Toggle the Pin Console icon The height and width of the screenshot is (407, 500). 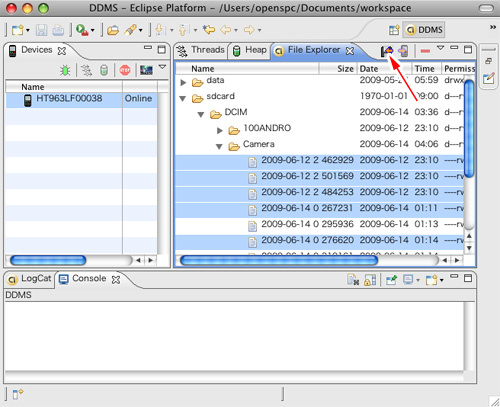pyautogui.click(x=391, y=280)
